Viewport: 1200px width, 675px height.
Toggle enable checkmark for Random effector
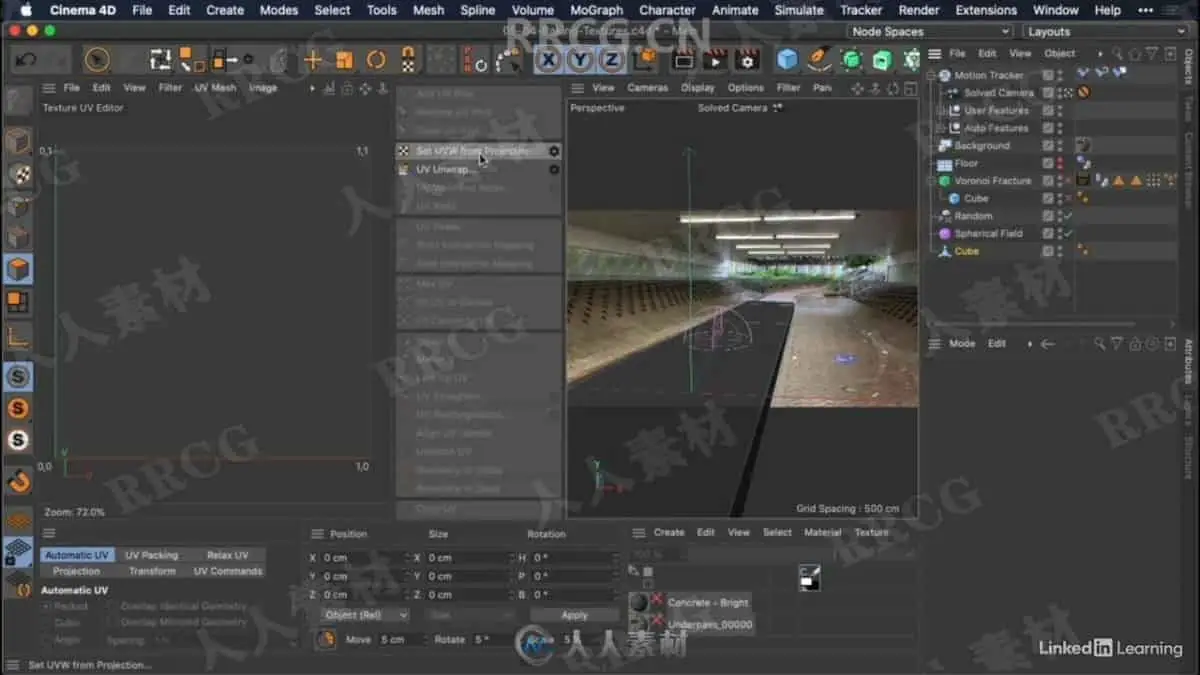pyautogui.click(x=1067, y=216)
